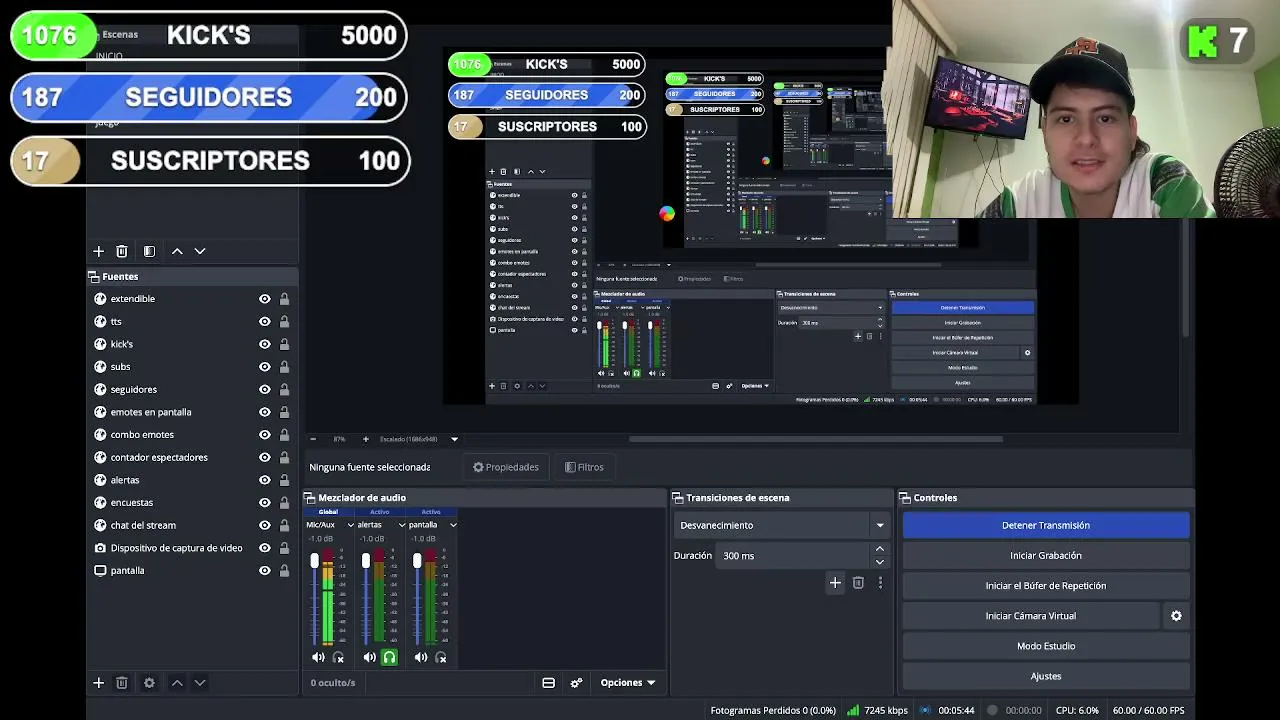The image size is (1280, 720).
Task: Toggle the lock on the pantalla source
Action: 285,571
